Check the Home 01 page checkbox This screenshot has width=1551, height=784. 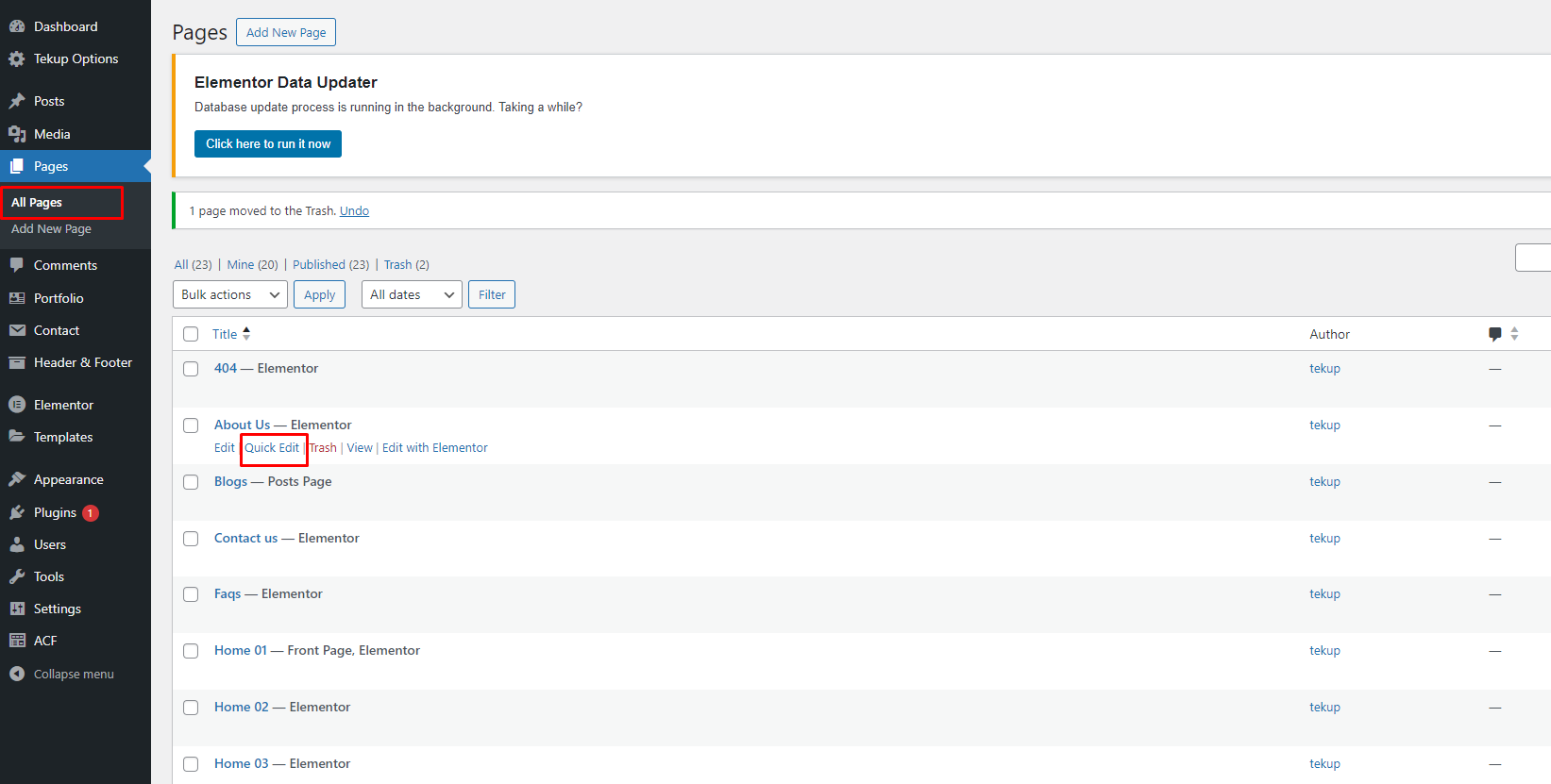coord(191,651)
